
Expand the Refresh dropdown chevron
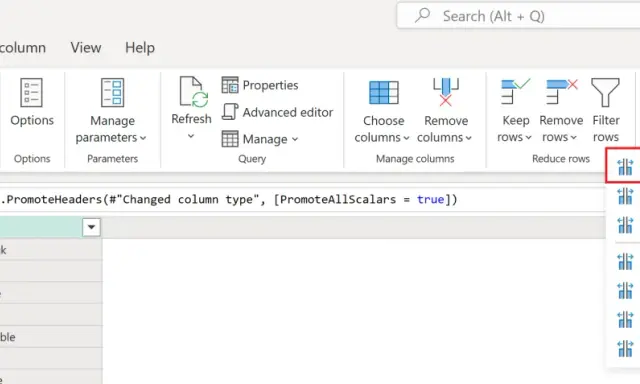pyautogui.click(x=191, y=136)
